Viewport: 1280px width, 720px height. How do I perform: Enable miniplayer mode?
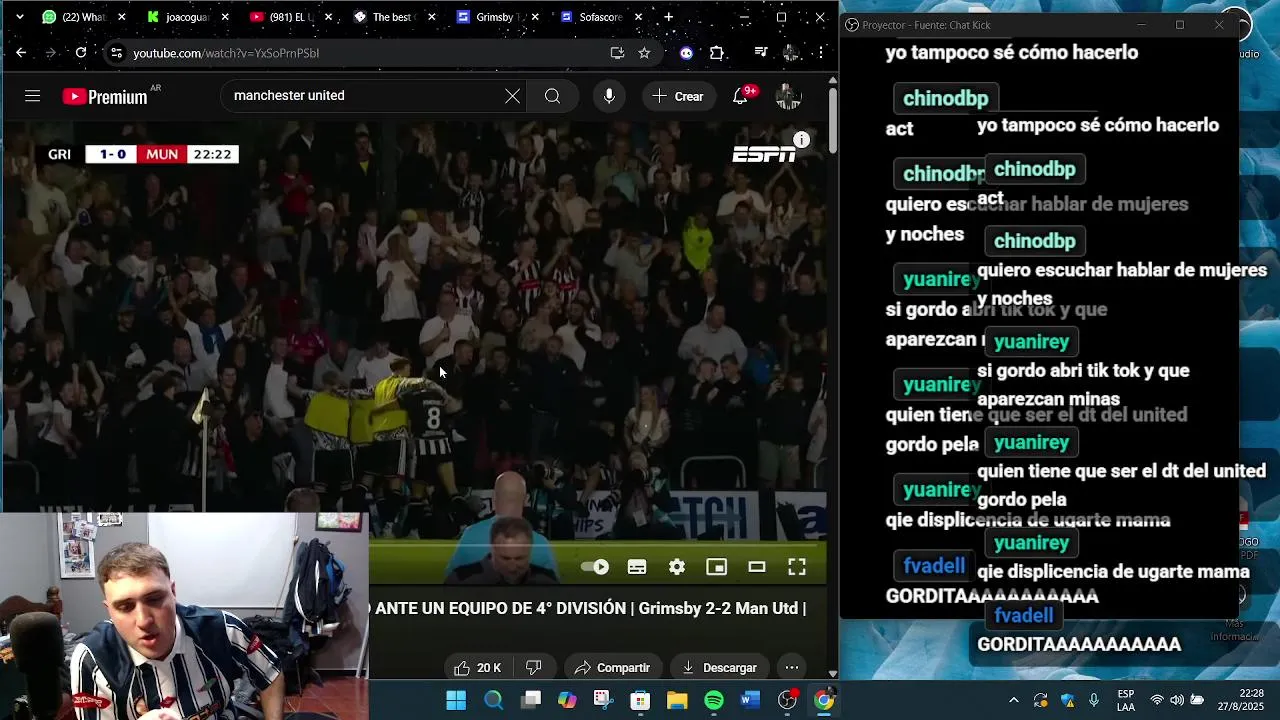717,567
